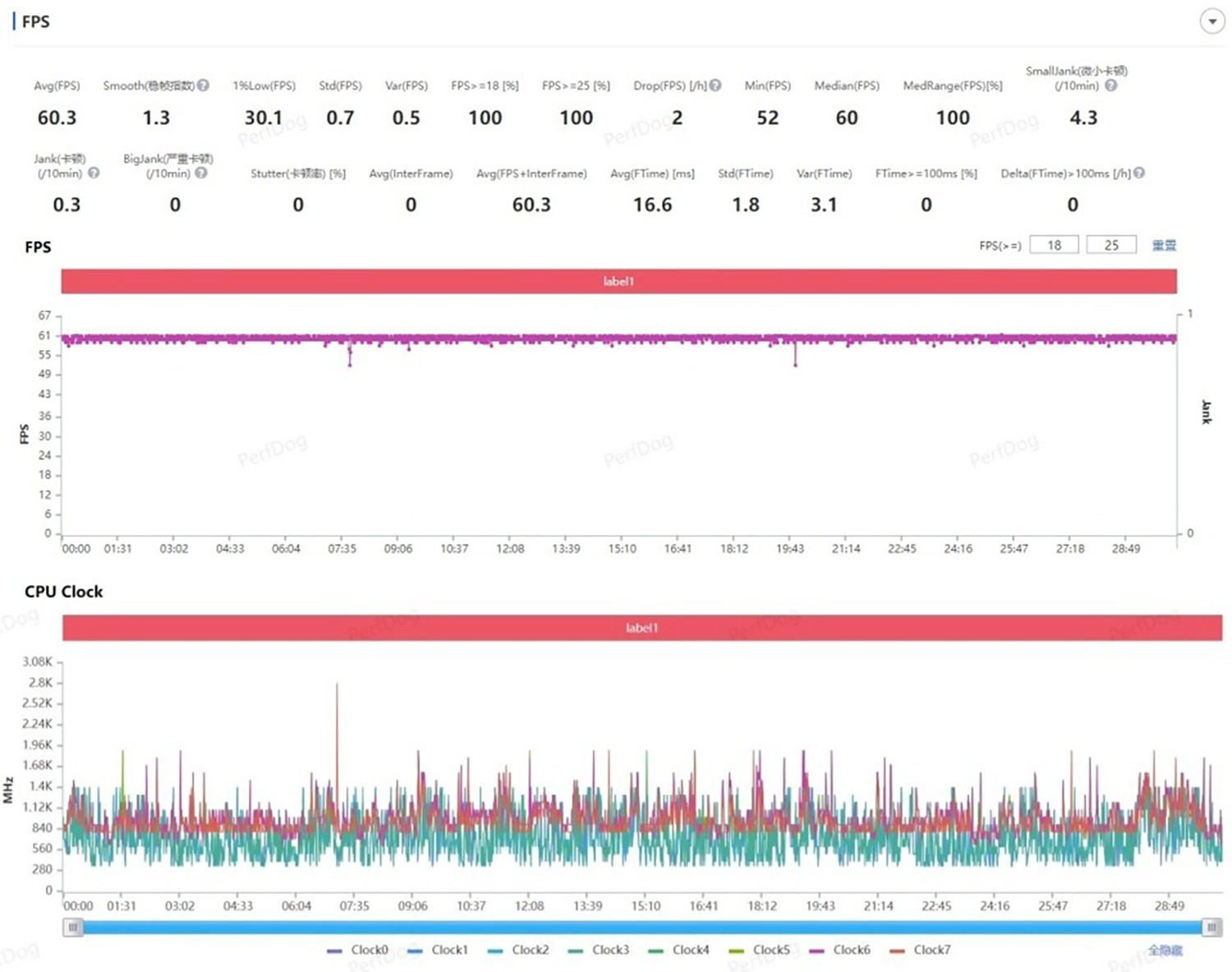The height and width of the screenshot is (972, 1232).
Task: Click the Avg(FTime) value 16.6
Action: (652, 205)
